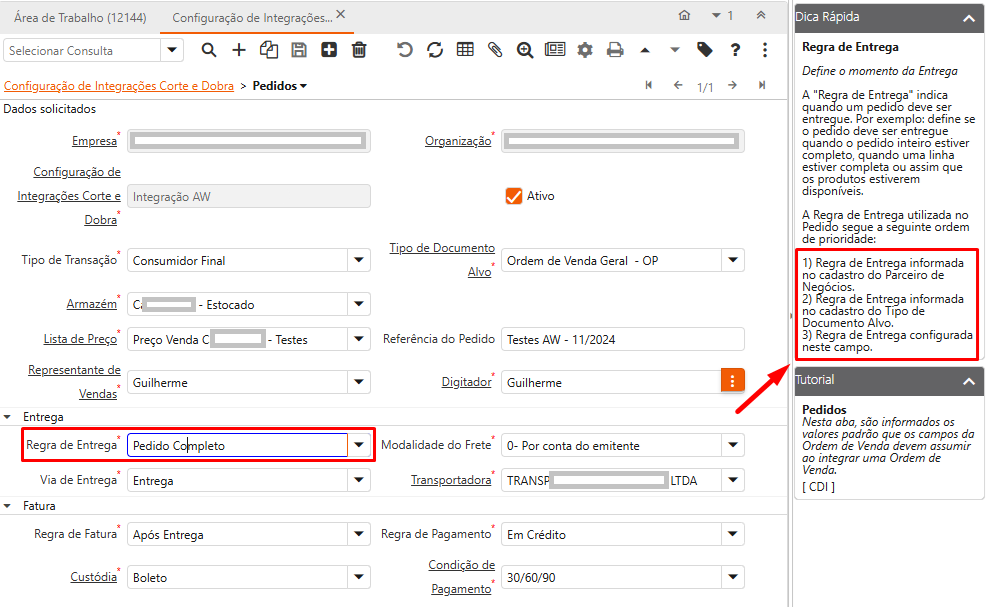Uncheck the Ativo checkbox

point(514,196)
